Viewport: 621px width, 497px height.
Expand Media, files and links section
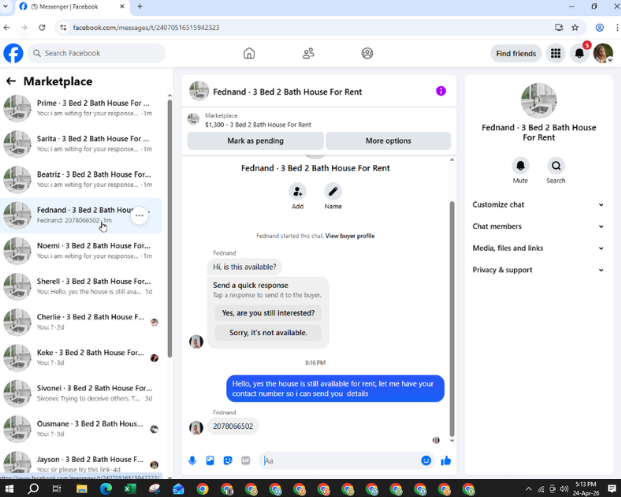538,248
